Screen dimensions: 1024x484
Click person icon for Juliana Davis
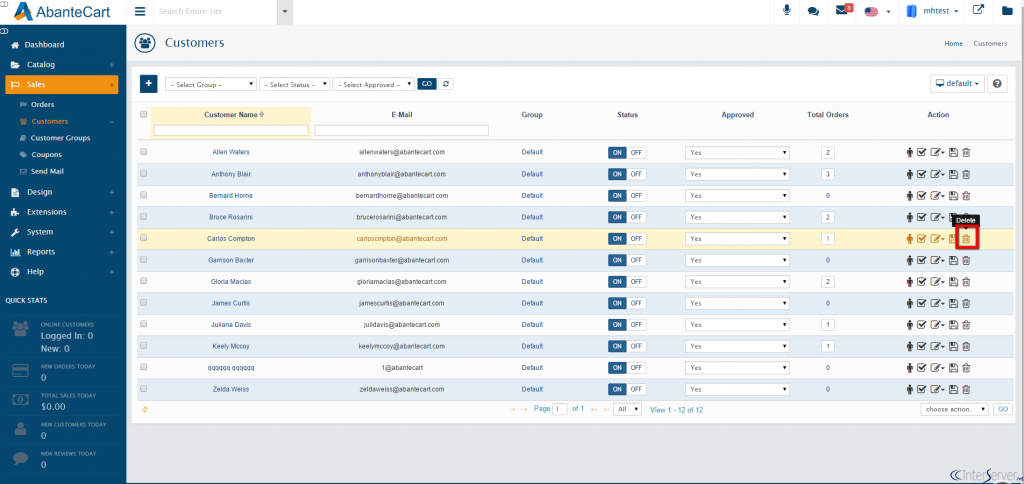909,325
